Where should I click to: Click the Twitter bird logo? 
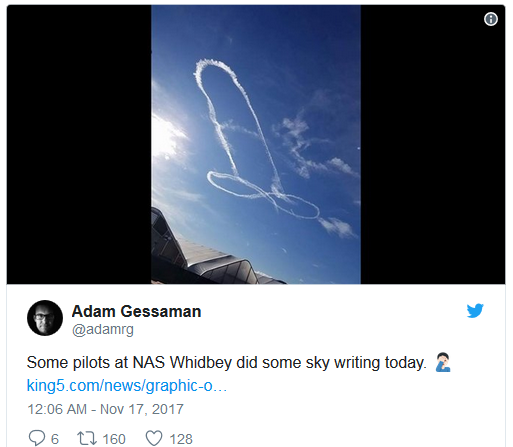pyautogui.click(x=475, y=311)
